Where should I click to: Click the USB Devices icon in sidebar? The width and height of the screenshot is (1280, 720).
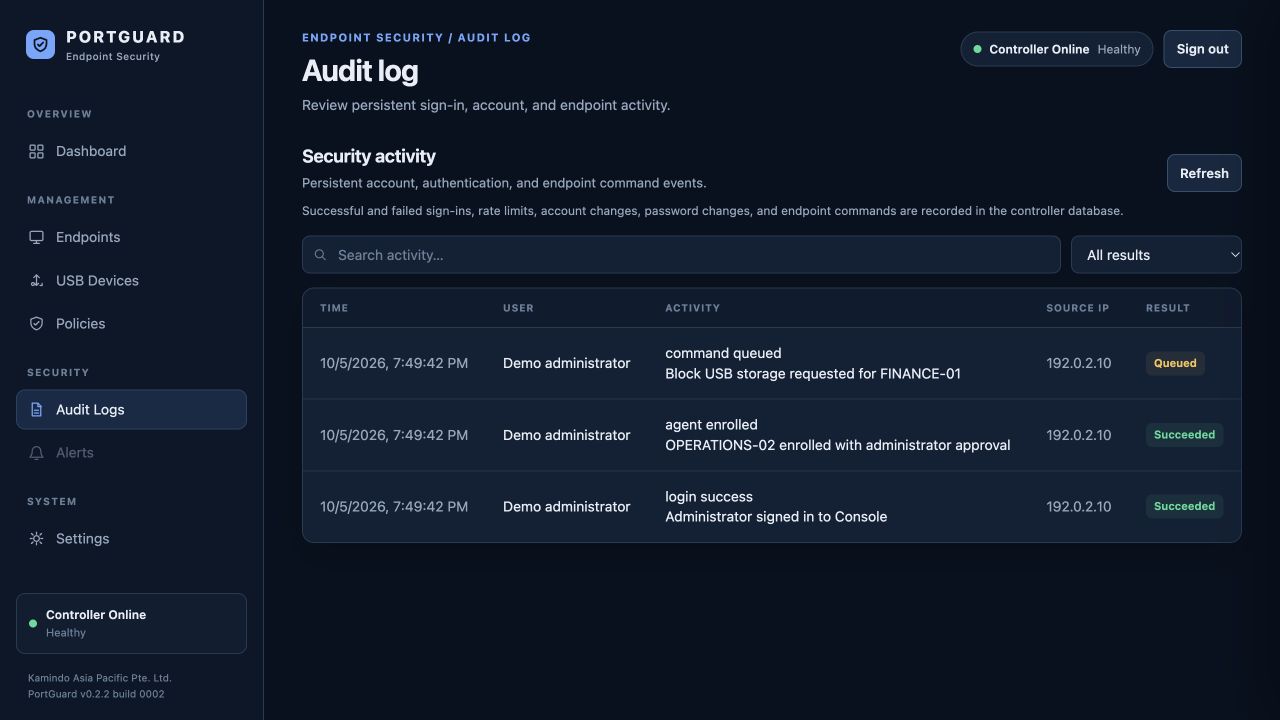tap(36, 280)
